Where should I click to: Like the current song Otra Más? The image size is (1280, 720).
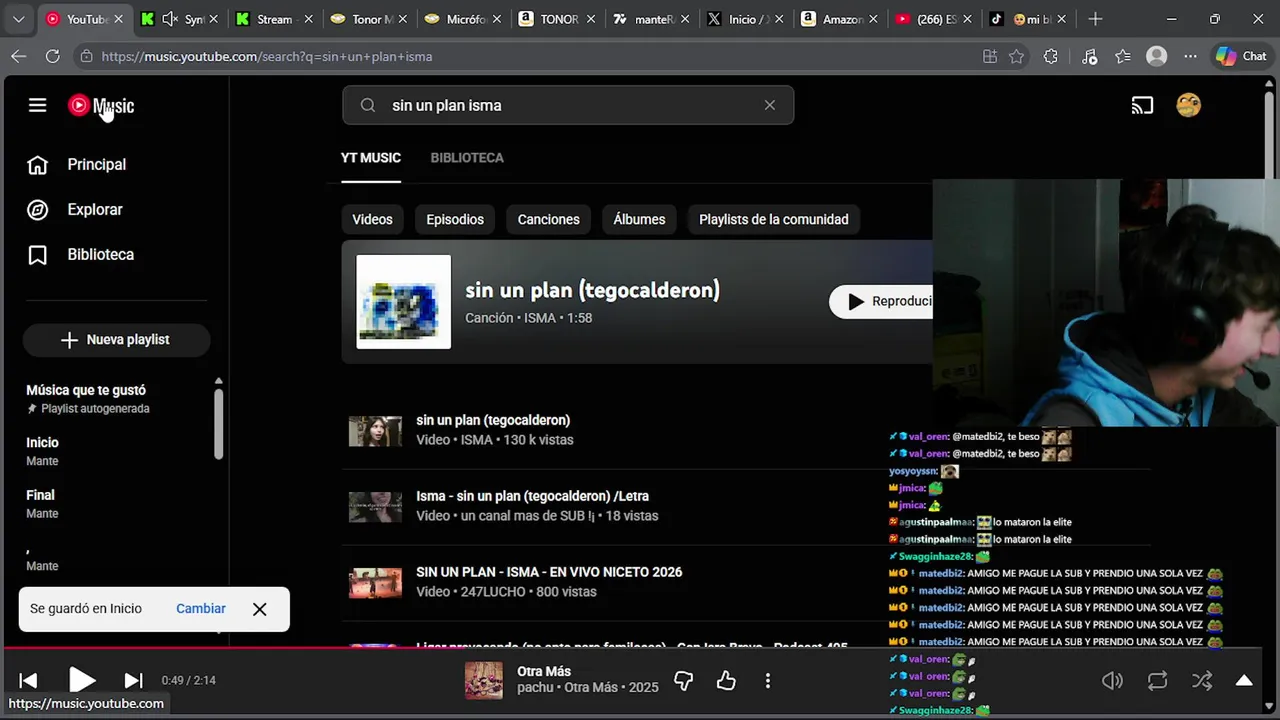pyautogui.click(x=726, y=681)
